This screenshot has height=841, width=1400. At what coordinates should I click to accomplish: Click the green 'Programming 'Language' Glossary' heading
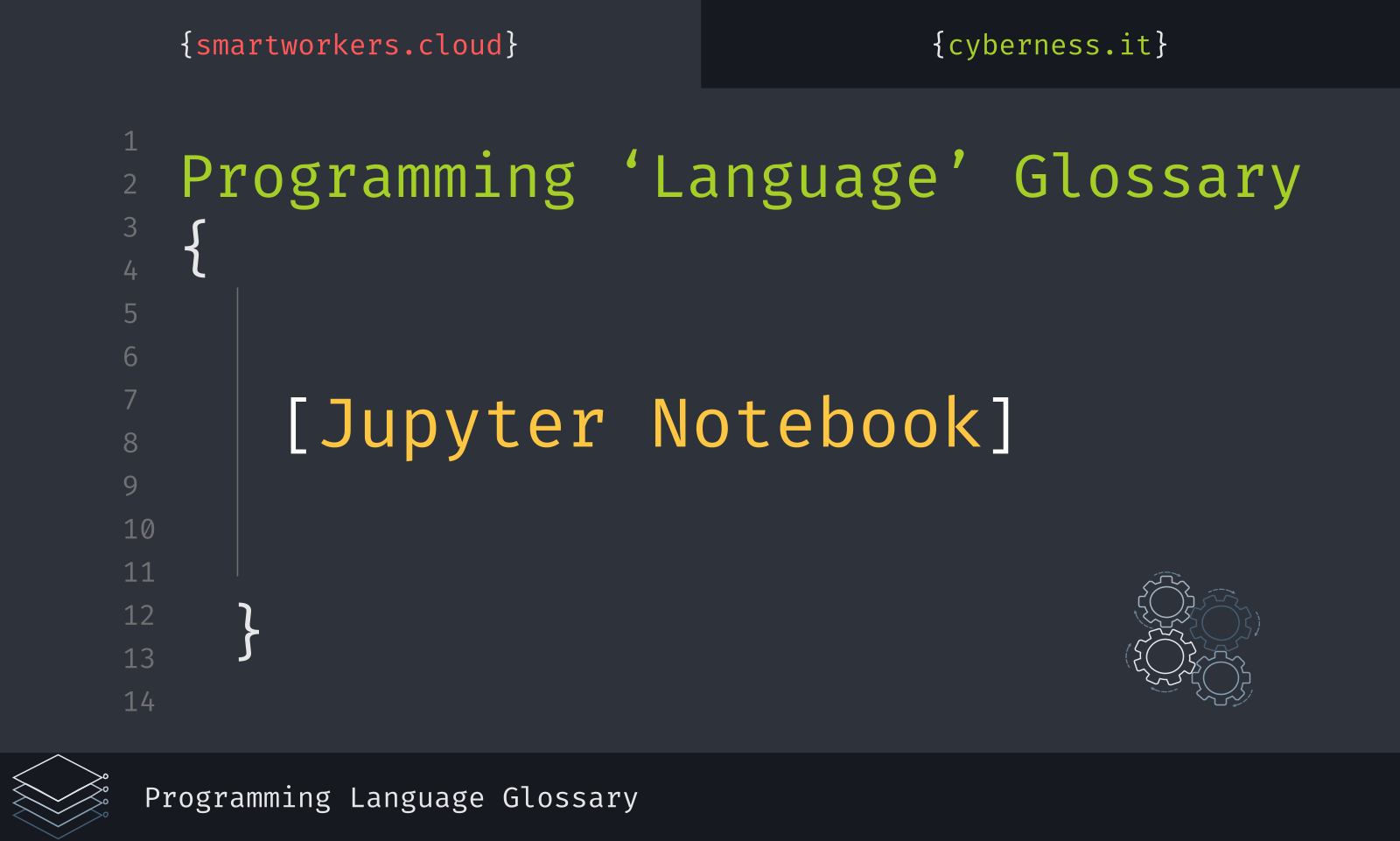(x=740, y=179)
